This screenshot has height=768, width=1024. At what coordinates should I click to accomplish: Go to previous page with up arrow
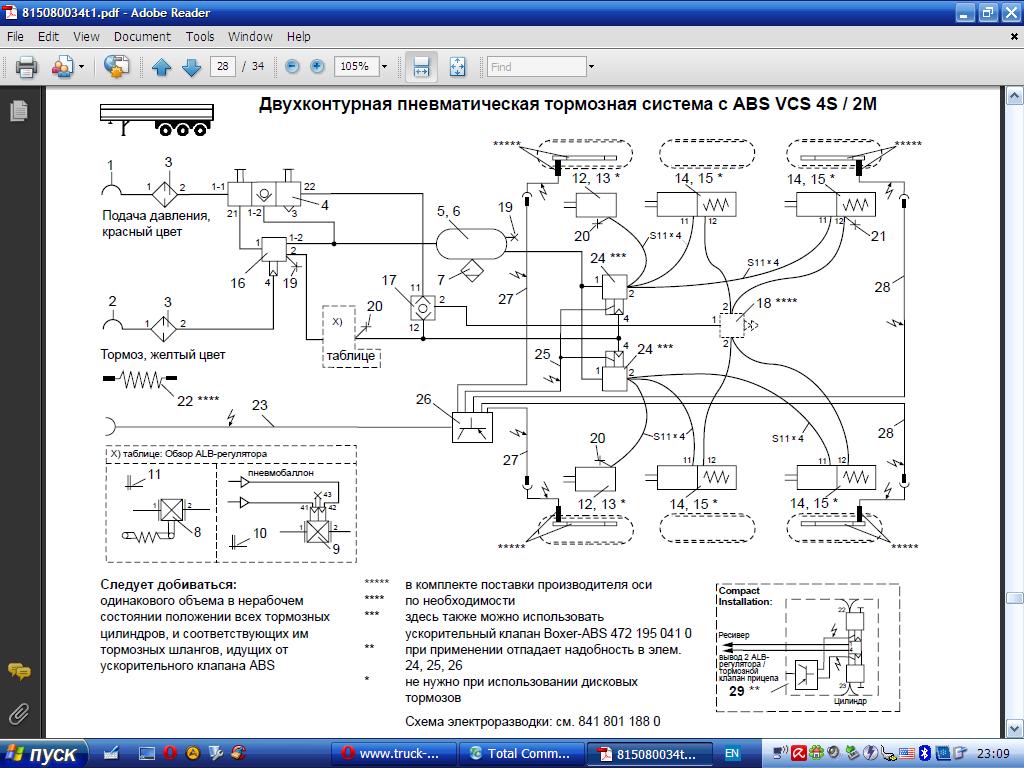pos(161,67)
